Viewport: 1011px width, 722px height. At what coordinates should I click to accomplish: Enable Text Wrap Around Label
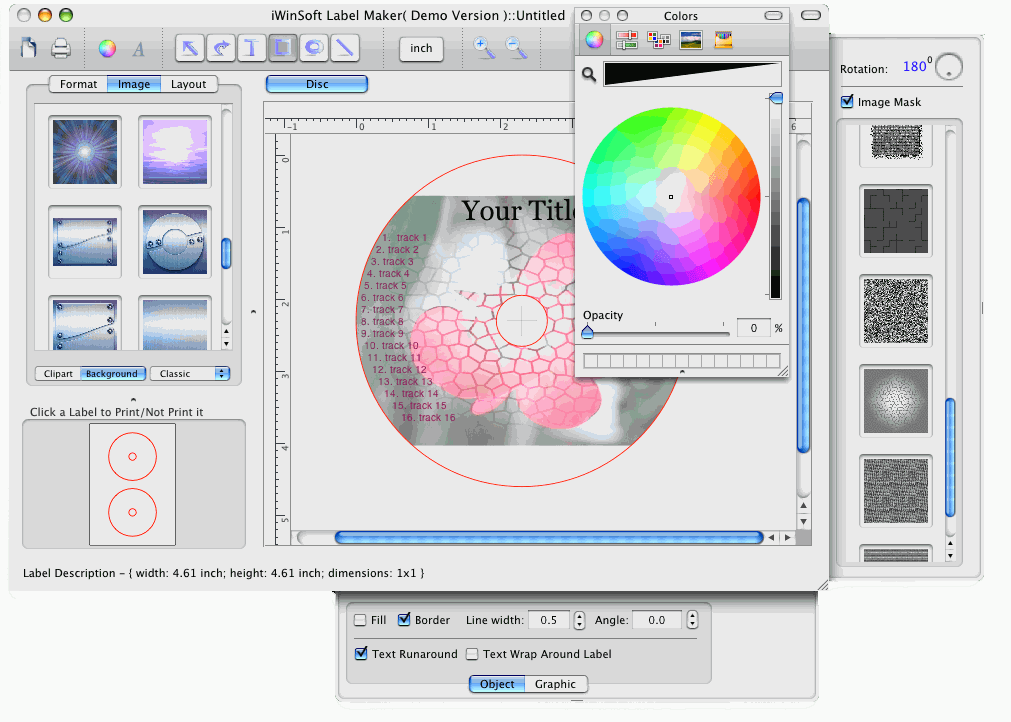pos(472,654)
